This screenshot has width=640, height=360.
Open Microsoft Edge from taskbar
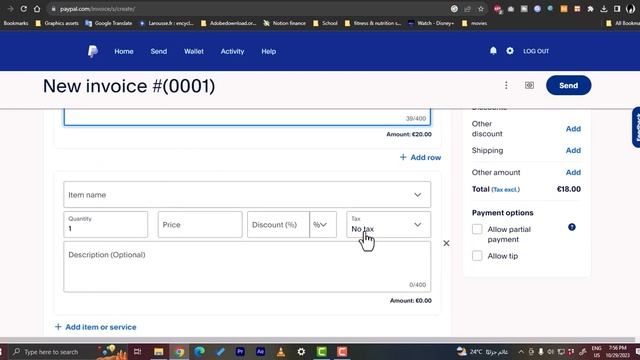pos(199,351)
